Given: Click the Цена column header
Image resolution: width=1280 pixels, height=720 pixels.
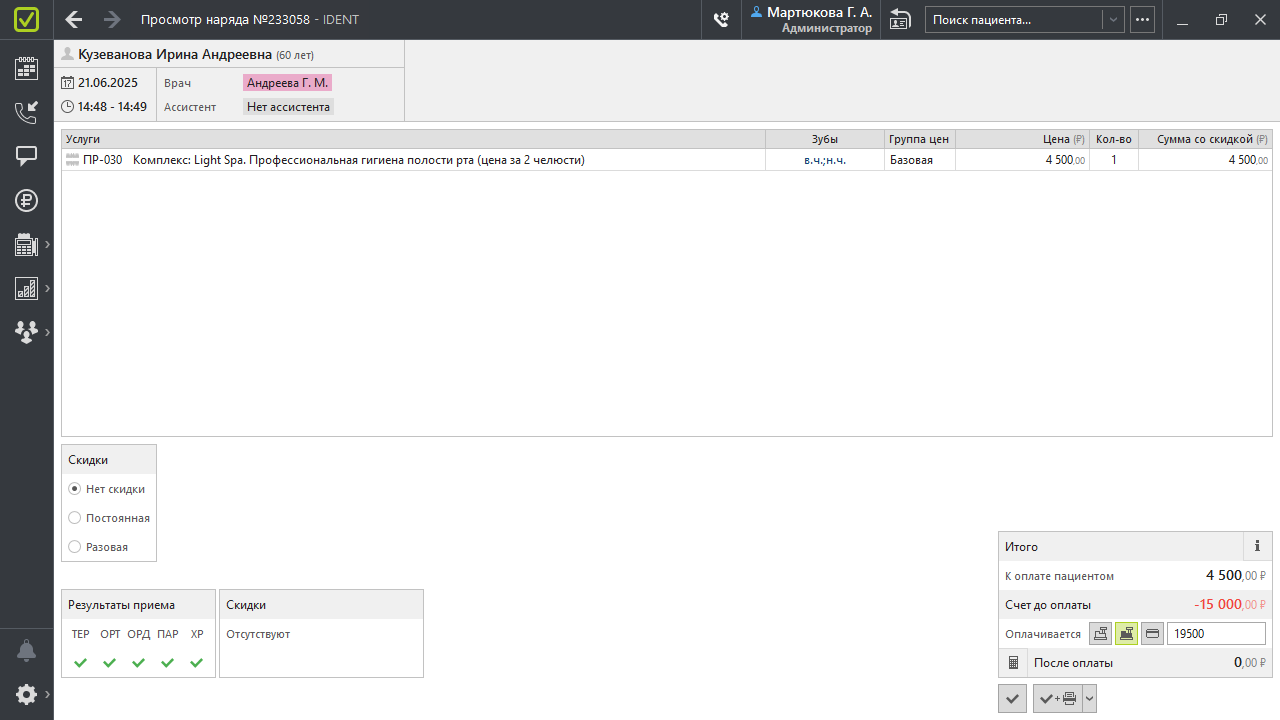Looking at the screenshot, I should pos(1022,139).
